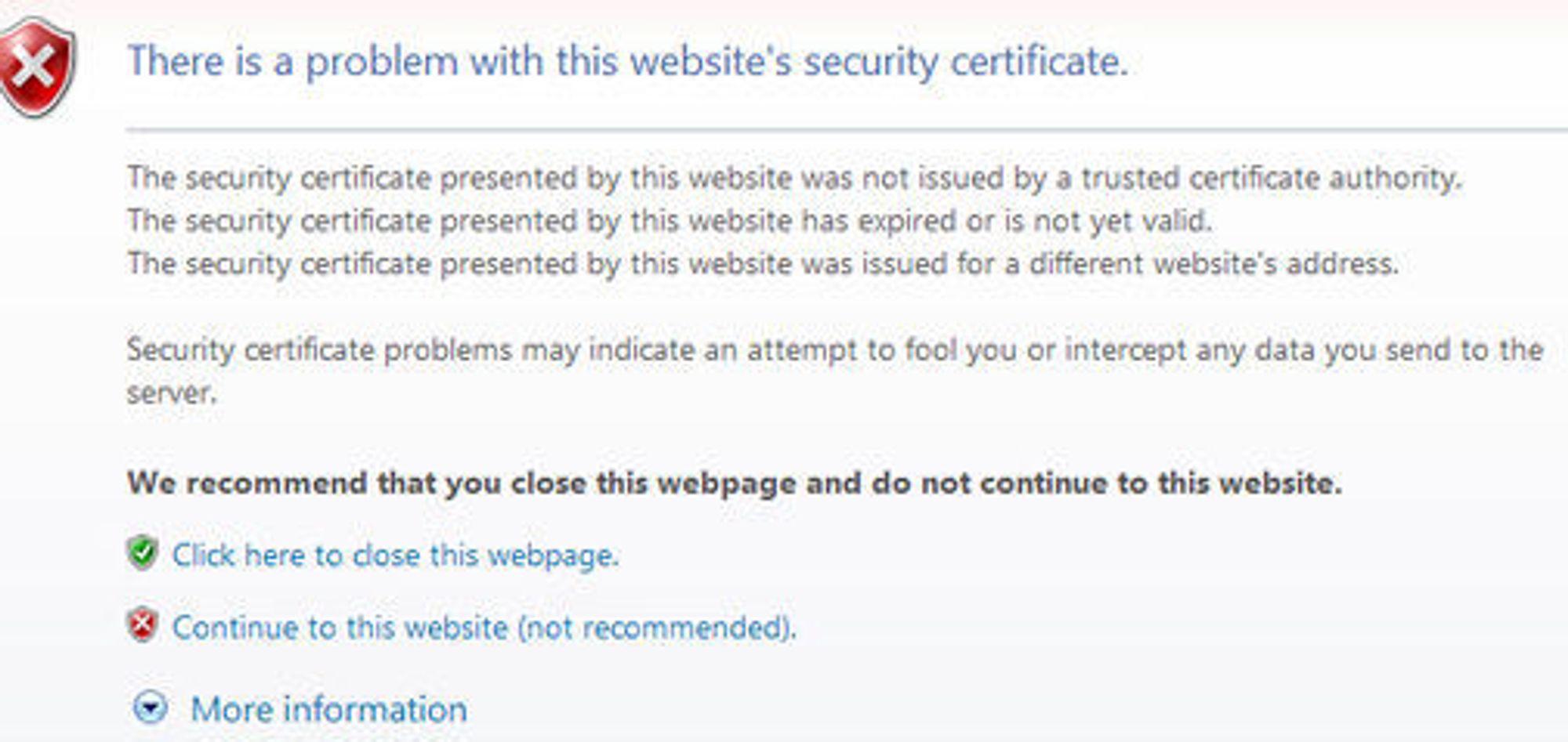Click the word 'server.' ending the warning paragraph
The image size is (1568, 742).
pyautogui.click(x=172, y=393)
